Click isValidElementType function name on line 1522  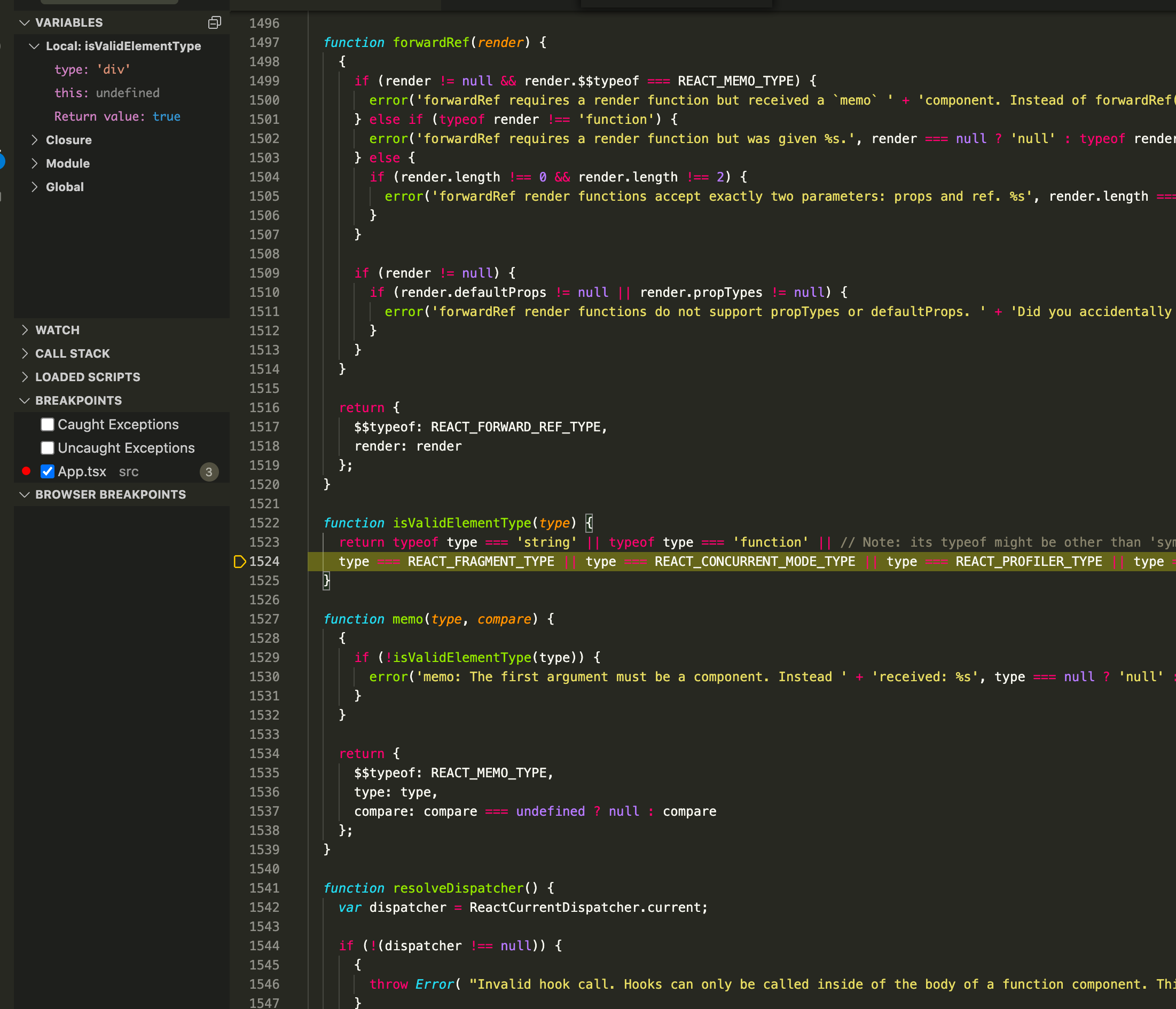click(x=462, y=523)
